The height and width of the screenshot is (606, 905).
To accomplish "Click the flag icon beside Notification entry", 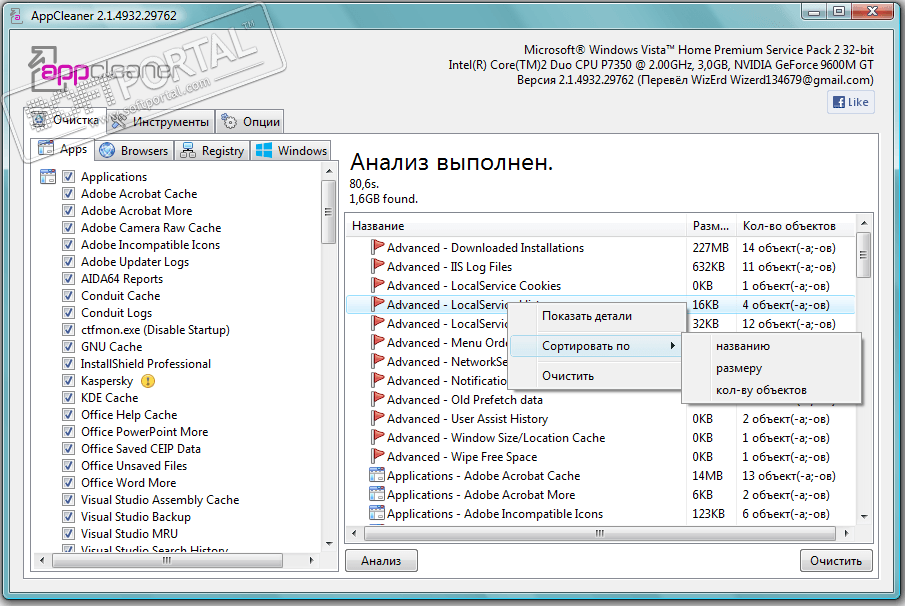I will 377,380.
